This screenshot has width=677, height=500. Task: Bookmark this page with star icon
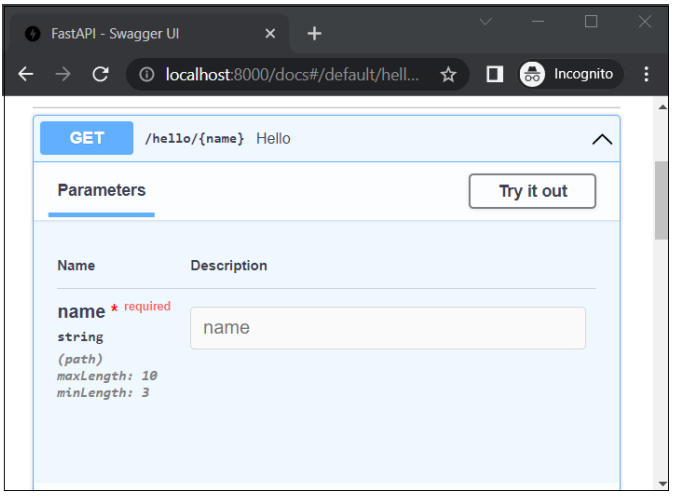click(448, 74)
